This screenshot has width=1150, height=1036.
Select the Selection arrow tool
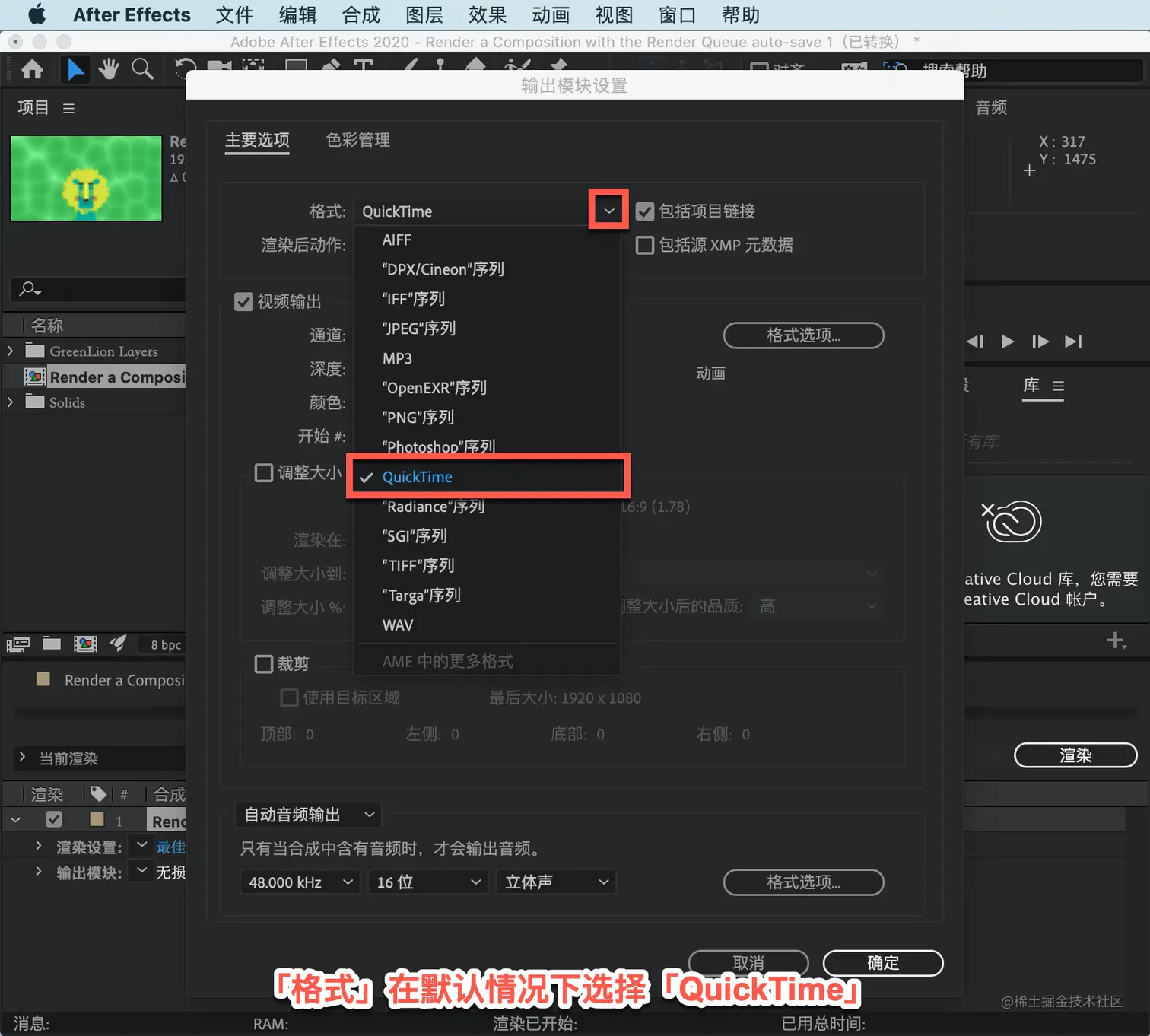(x=75, y=70)
